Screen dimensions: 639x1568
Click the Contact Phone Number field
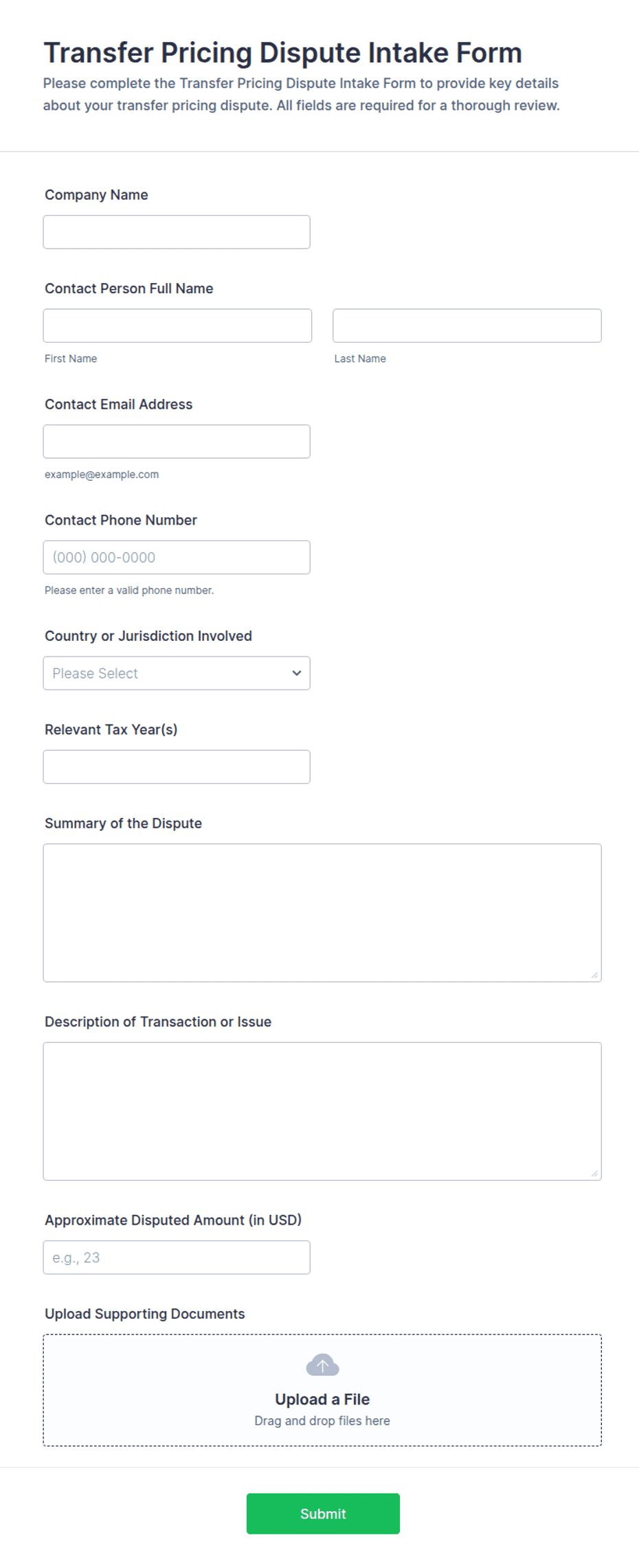point(177,557)
